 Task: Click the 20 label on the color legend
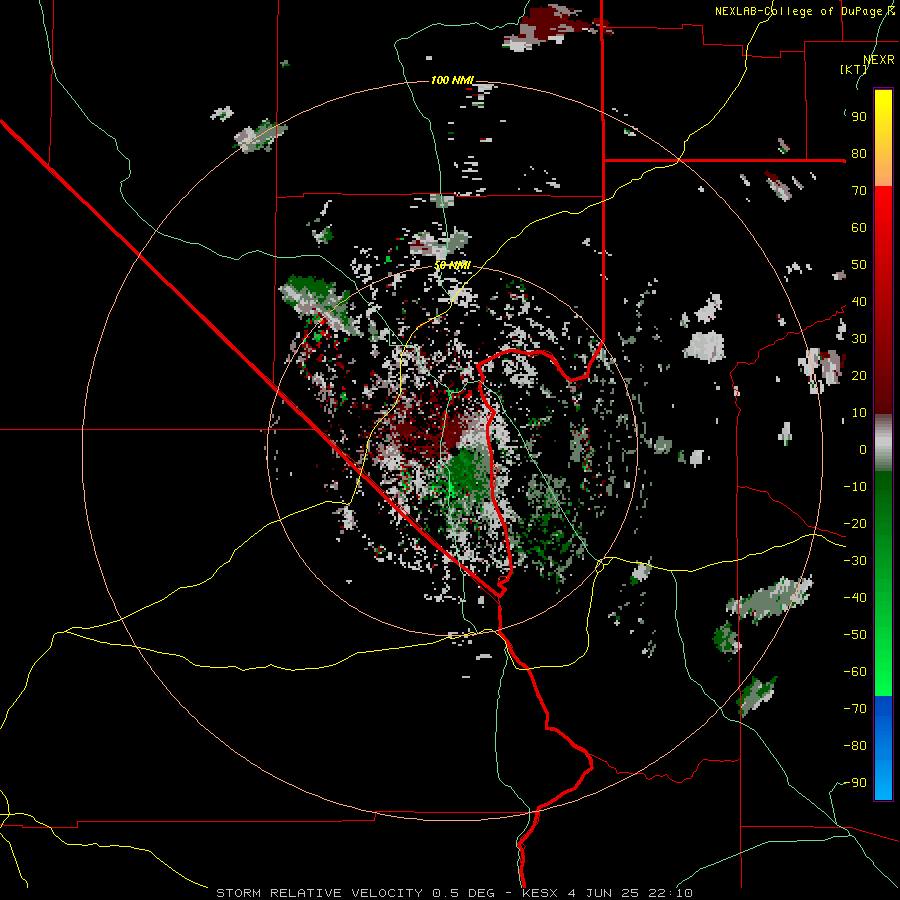[x=859, y=376]
